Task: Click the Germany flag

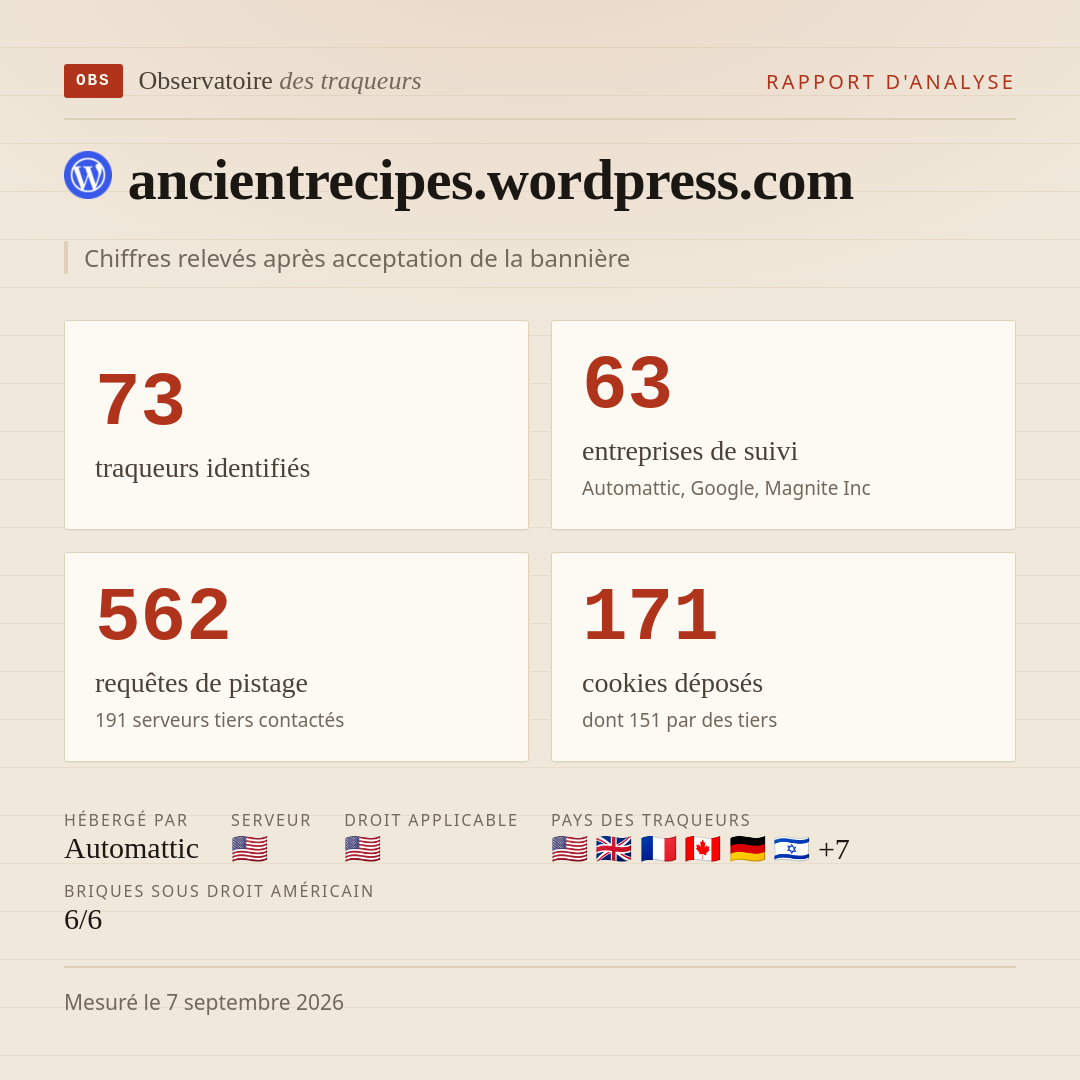Action: pyautogui.click(x=747, y=849)
